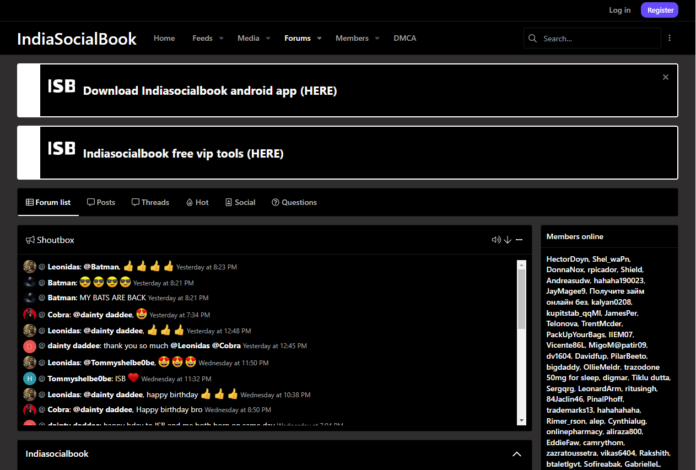Open the three-dot menu beside search

pyautogui.click(x=669, y=38)
